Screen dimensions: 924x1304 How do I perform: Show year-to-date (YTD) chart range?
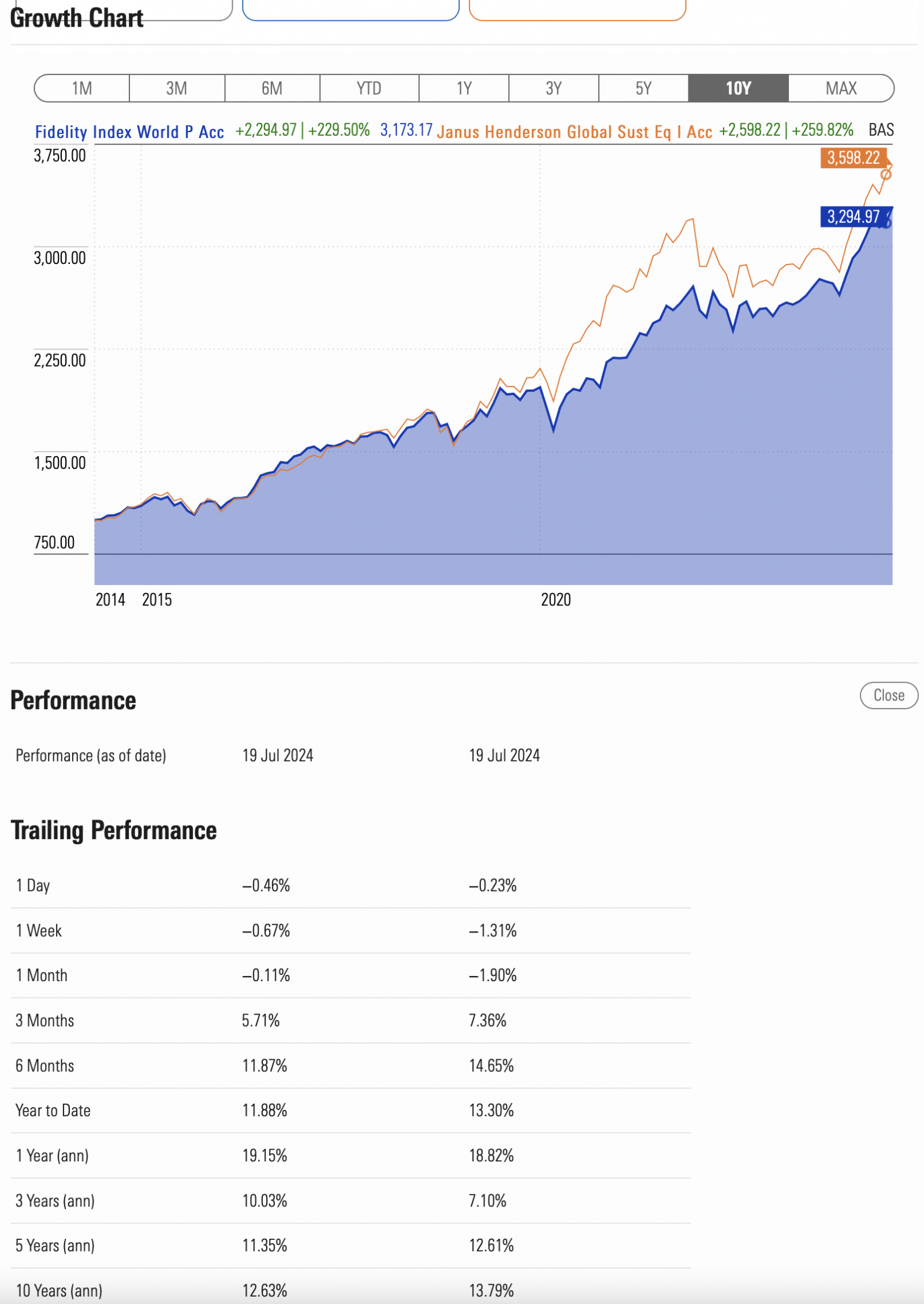[x=369, y=88]
